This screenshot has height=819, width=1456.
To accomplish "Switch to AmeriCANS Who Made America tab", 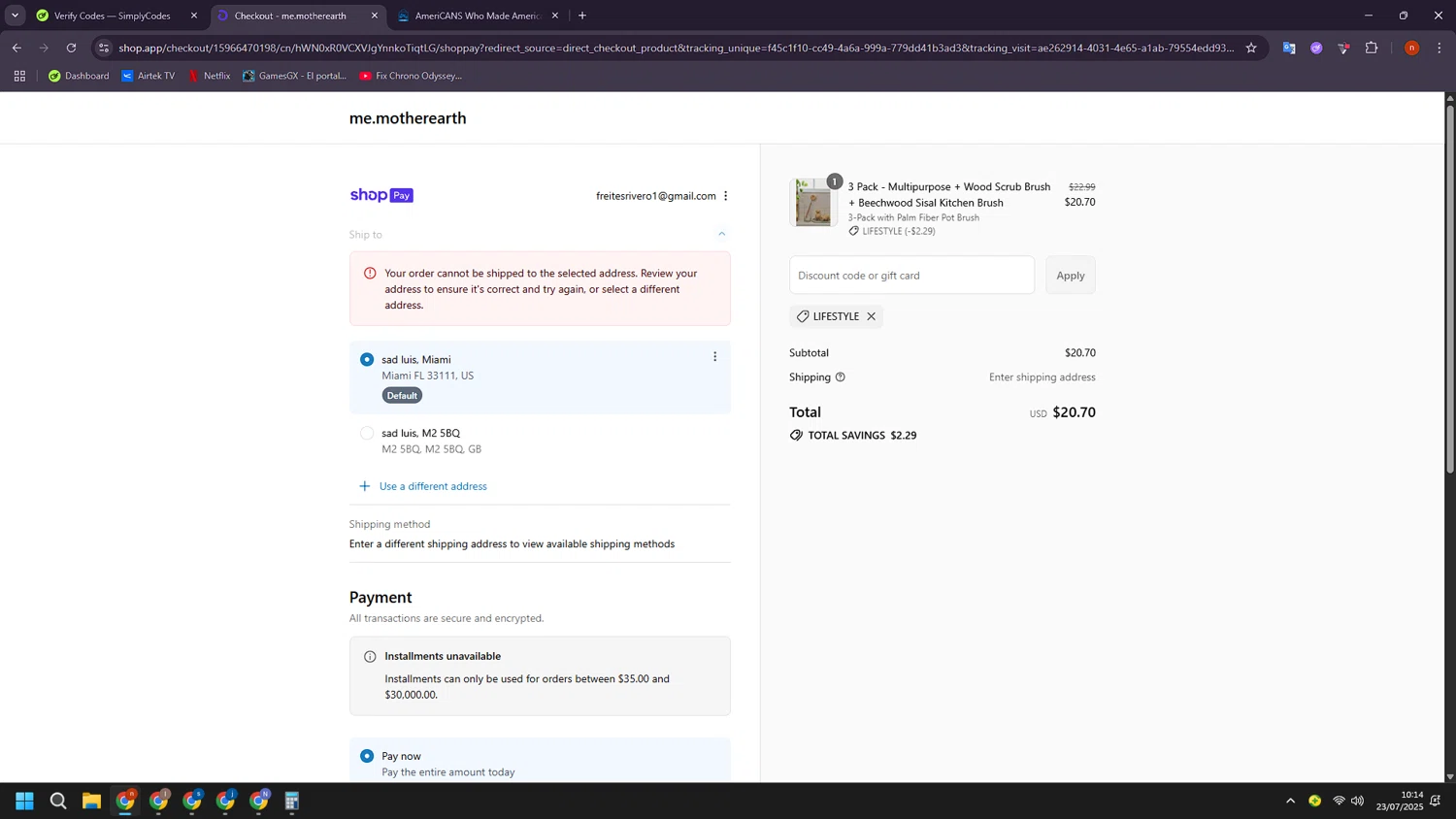I will [476, 16].
